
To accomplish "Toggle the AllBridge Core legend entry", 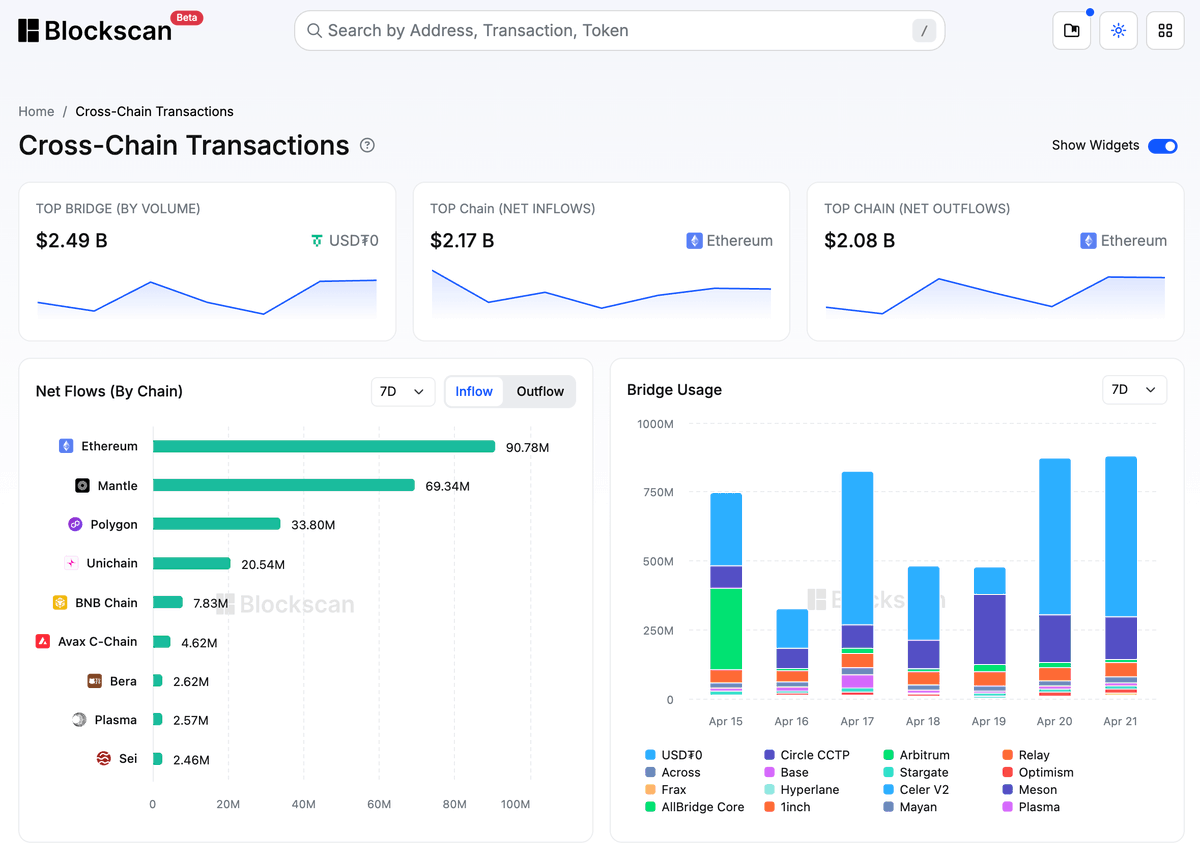I will pos(695,806).
